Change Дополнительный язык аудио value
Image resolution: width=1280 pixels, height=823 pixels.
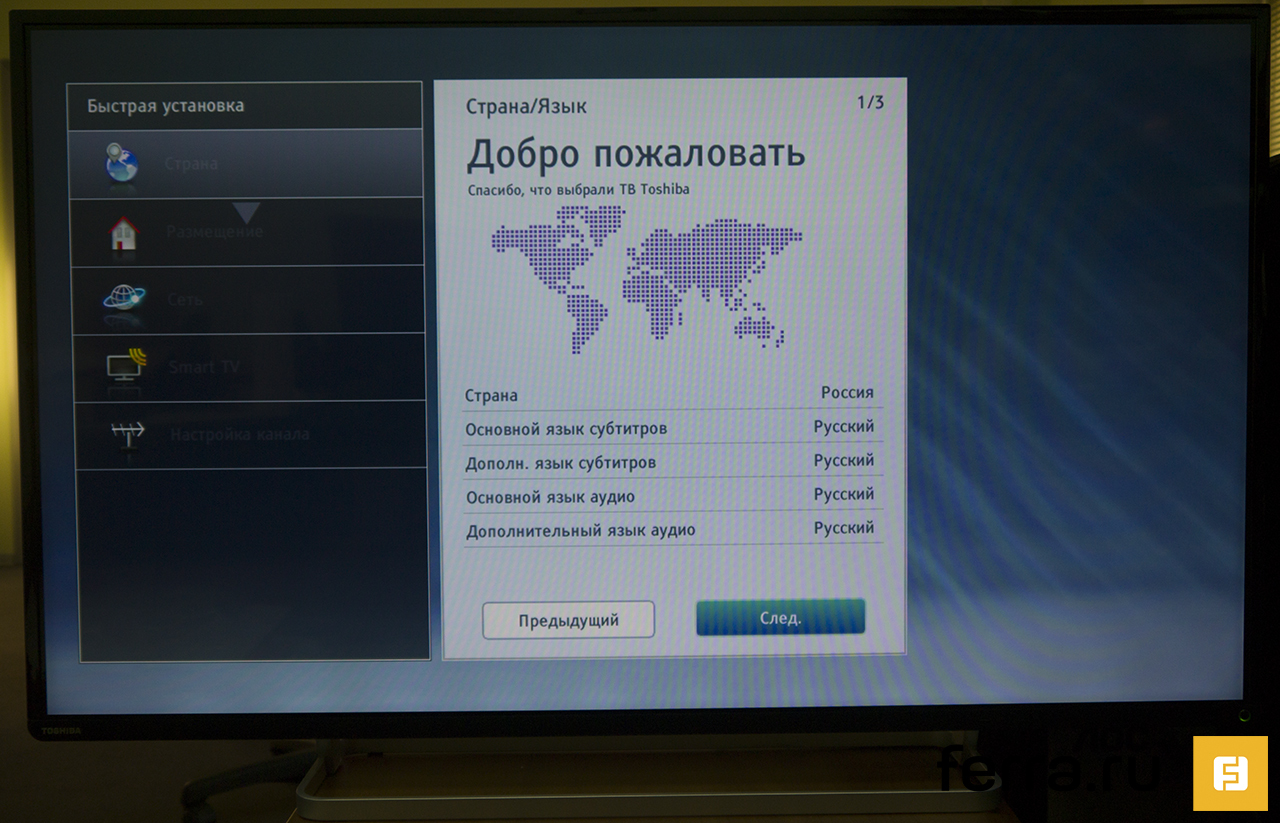coord(844,528)
